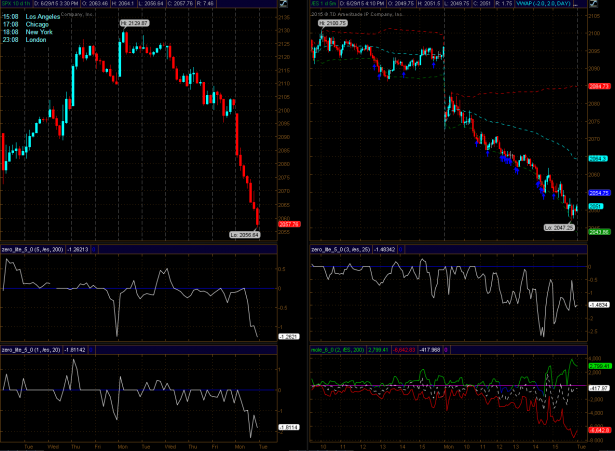The width and height of the screenshot is (615, 451).
Task: Select the red -6,642.8 mole value tag
Action: (598, 431)
